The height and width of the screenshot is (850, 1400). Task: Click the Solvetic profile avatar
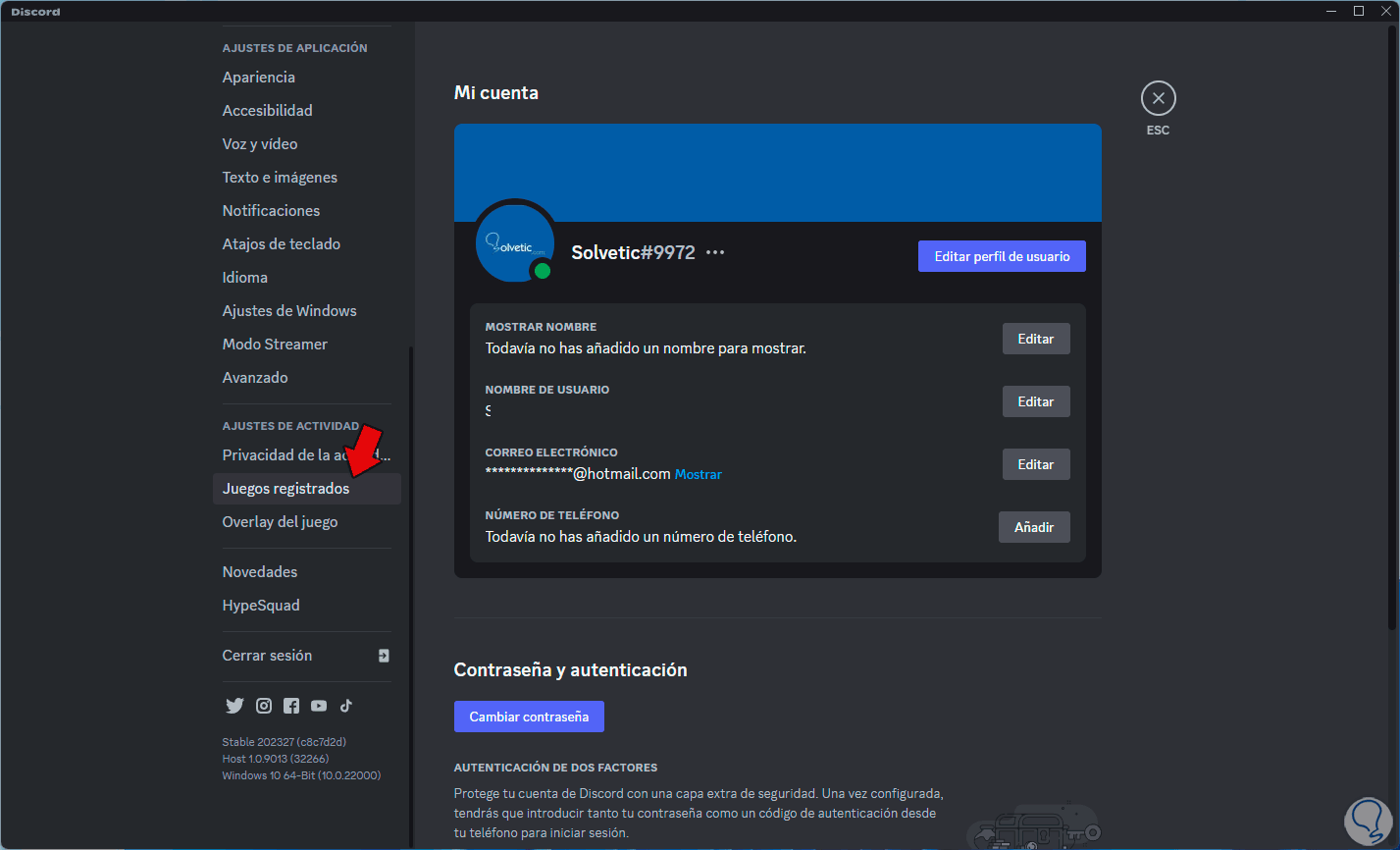coord(515,243)
